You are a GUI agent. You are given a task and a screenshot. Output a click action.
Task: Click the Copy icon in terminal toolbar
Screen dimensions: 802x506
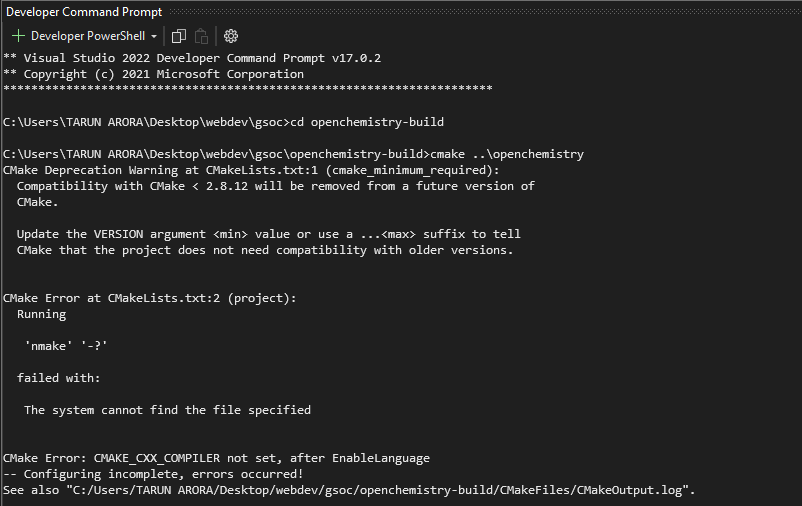pos(179,36)
